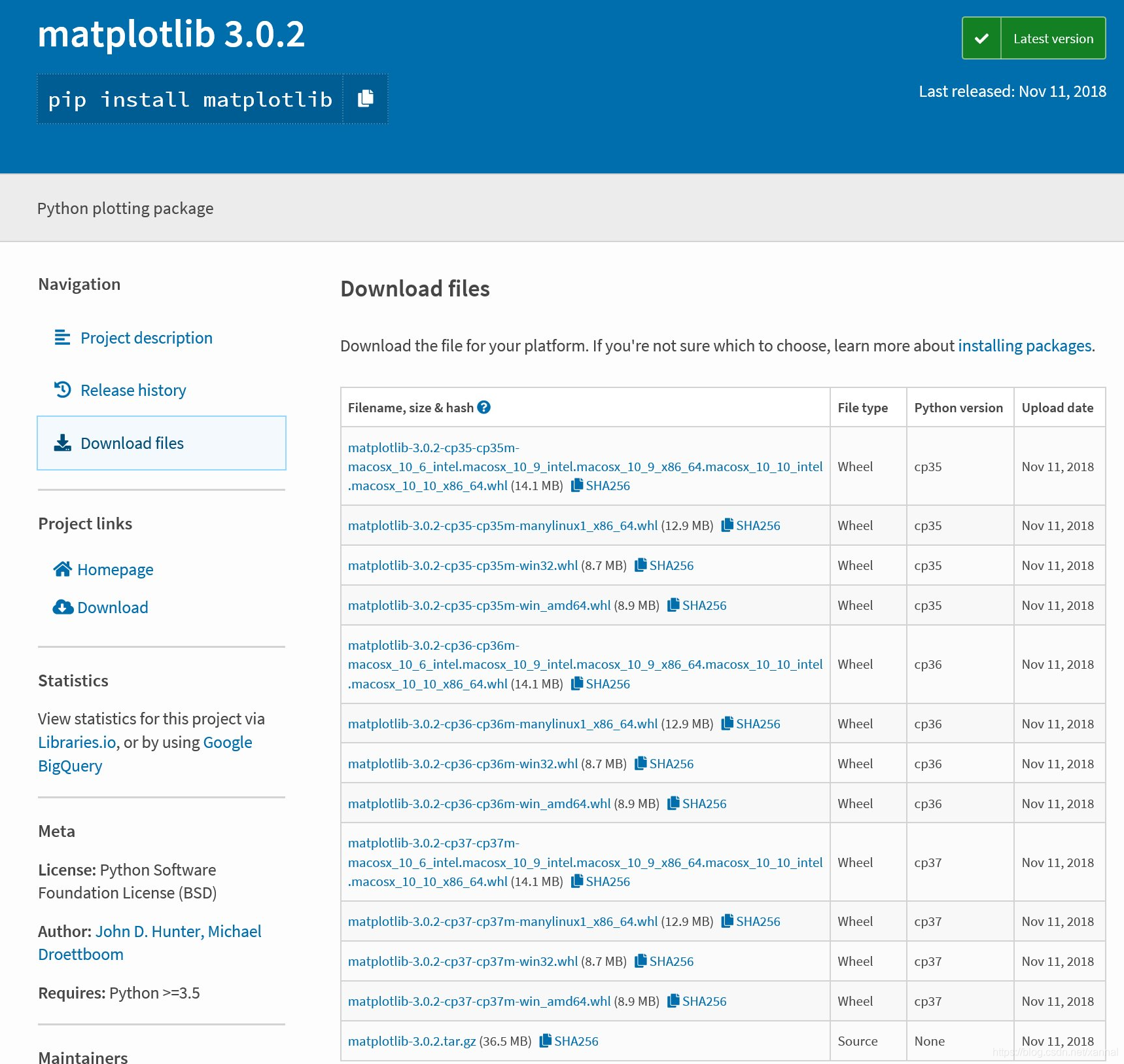The width and height of the screenshot is (1124, 1064).
Task: Download matplotlib-3.0.2.tar.gz source file
Action: (412, 1041)
